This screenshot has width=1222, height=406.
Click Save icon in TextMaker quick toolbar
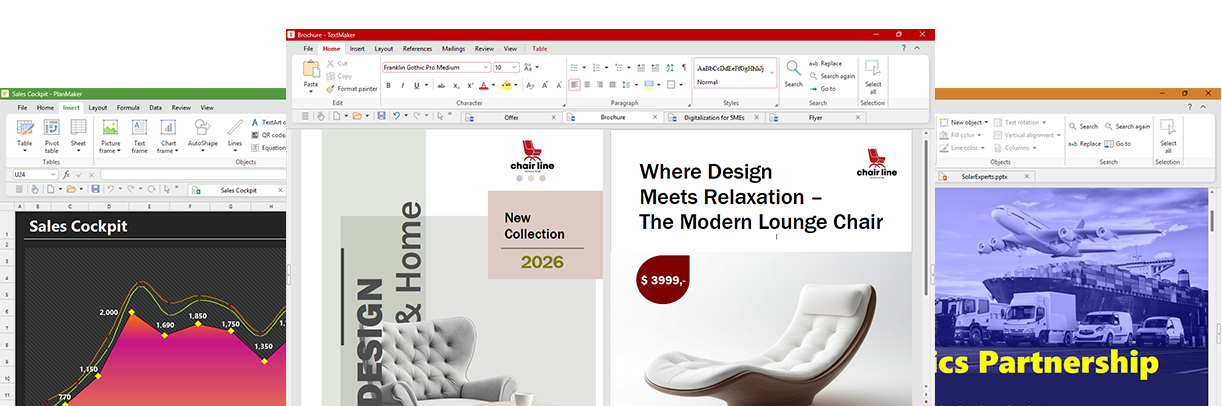coord(382,116)
